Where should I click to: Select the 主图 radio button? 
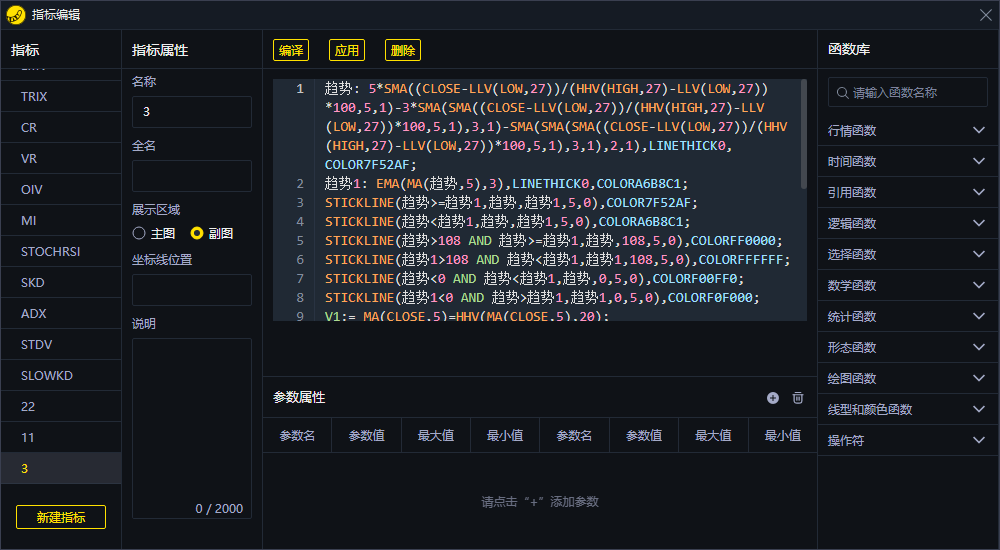click(x=139, y=233)
